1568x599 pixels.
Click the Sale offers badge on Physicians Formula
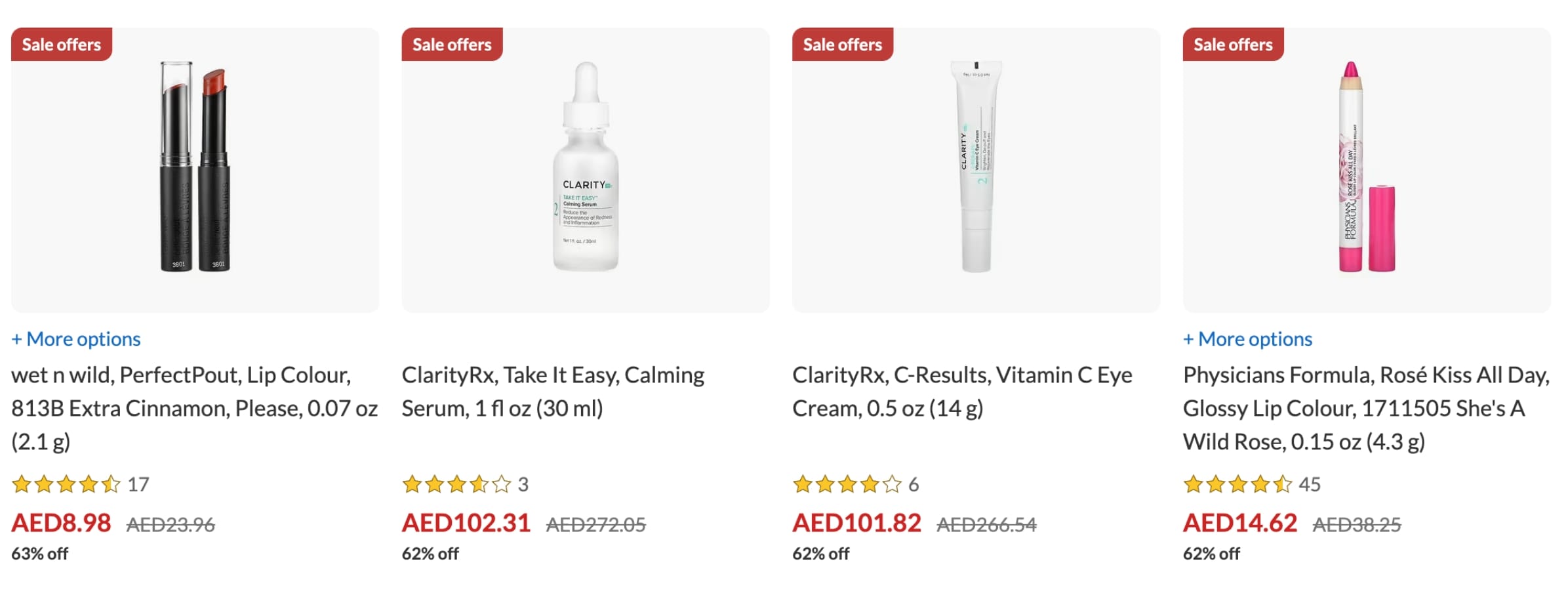coord(1233,45)
